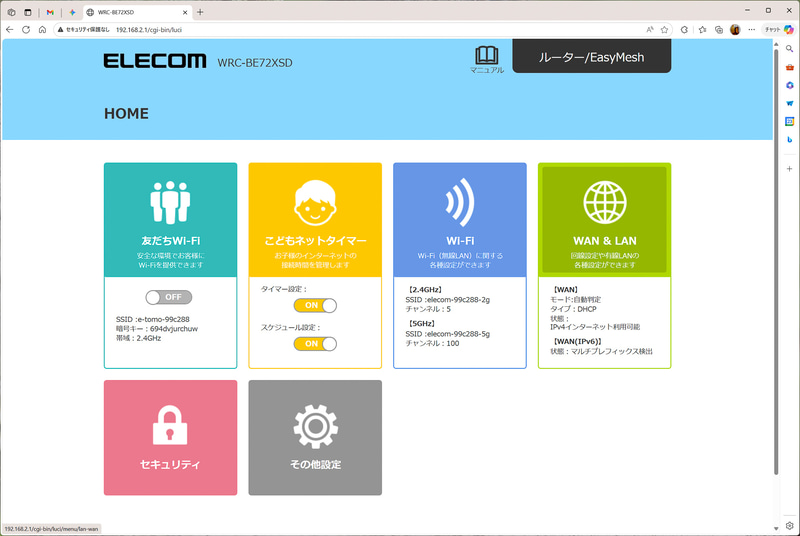Reload the page with refresh icon
This screenshot has width=800, height=536.
26,30
